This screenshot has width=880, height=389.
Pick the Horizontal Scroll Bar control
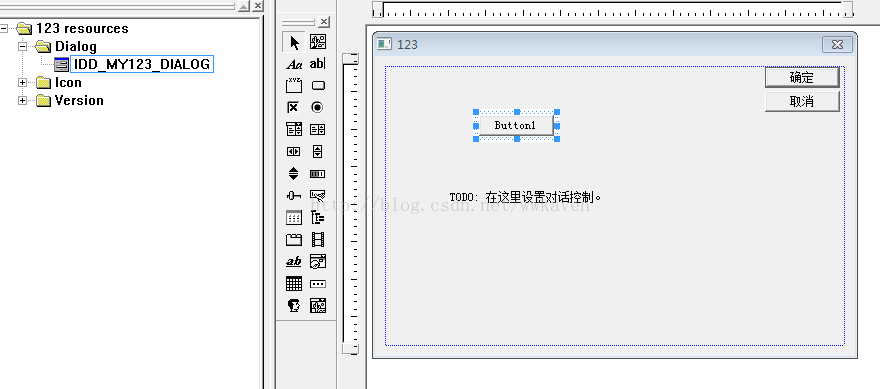(x=294, y=152)
